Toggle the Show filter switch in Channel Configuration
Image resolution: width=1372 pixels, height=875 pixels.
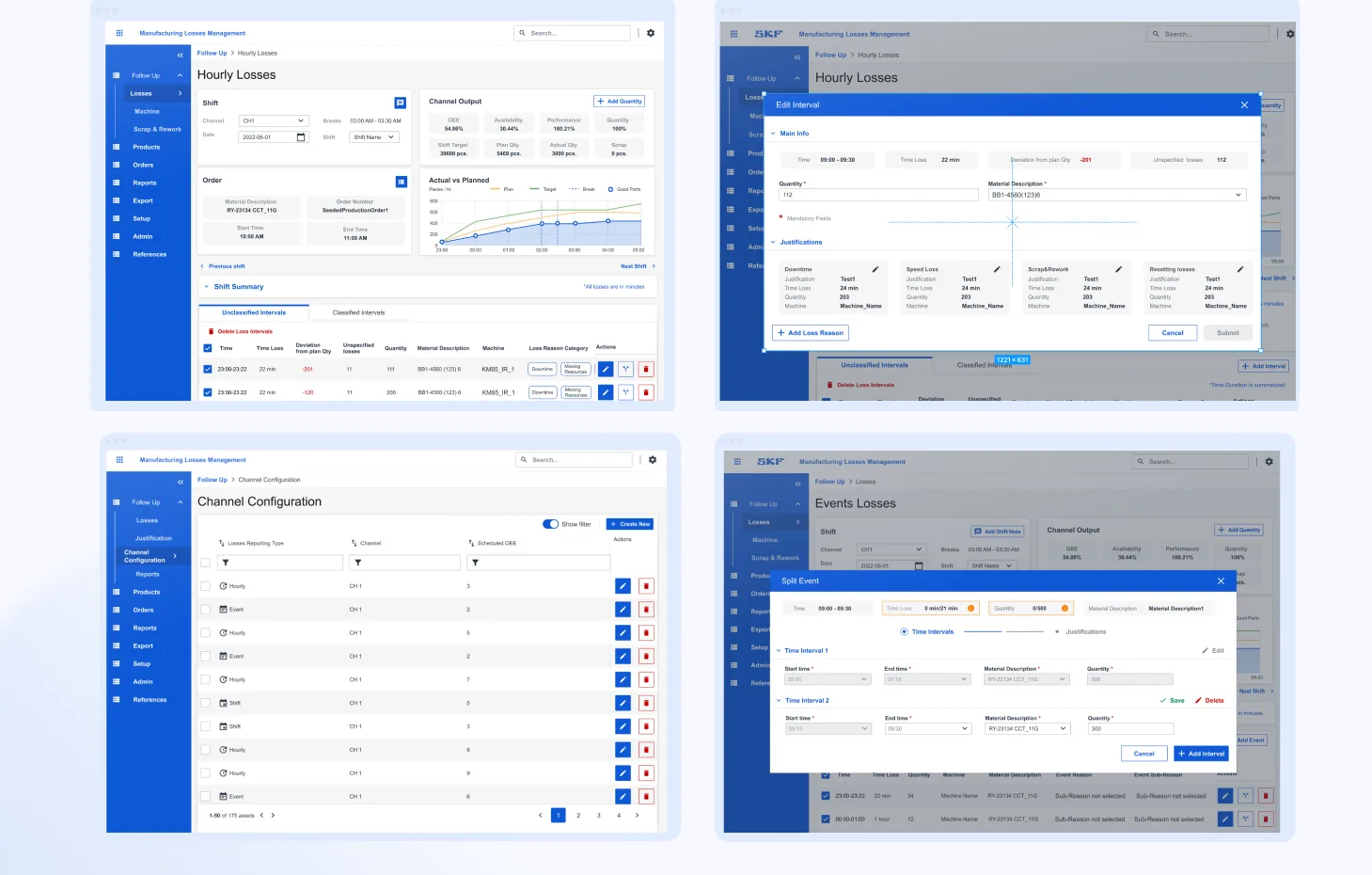(x=551, y=524)
